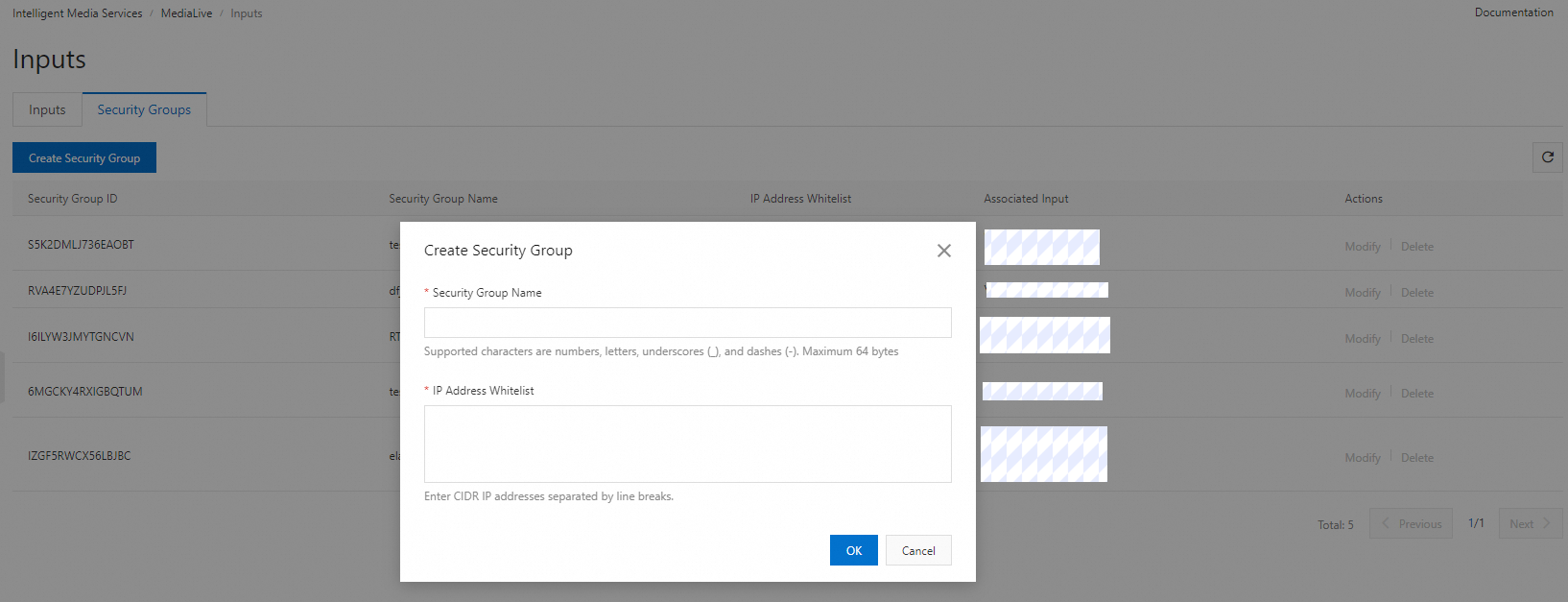Open the MediaLive breadcrumb link
Screen dimensions: 1568x602
186,13
